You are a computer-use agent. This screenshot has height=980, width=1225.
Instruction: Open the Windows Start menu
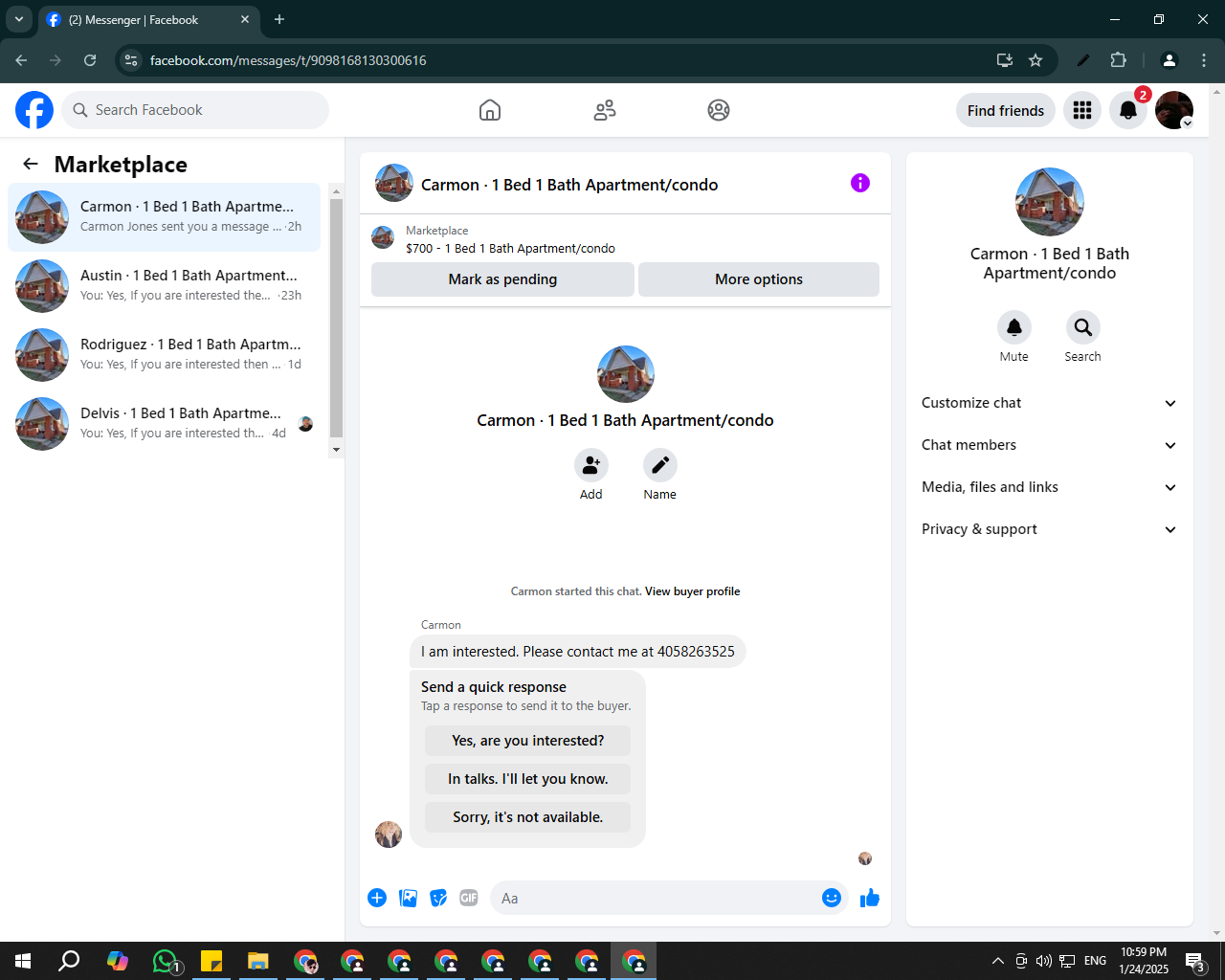click(x=23, y=961)
